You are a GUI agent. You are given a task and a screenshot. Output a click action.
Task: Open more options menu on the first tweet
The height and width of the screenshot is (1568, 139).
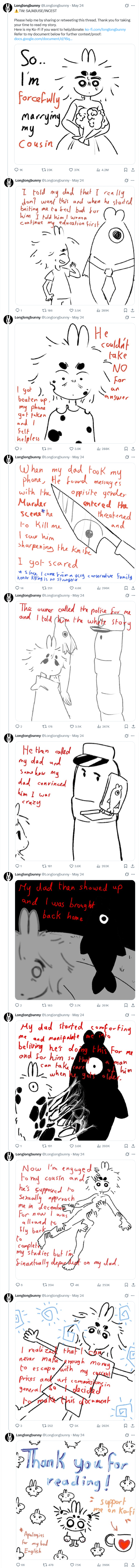click(133, 6)
